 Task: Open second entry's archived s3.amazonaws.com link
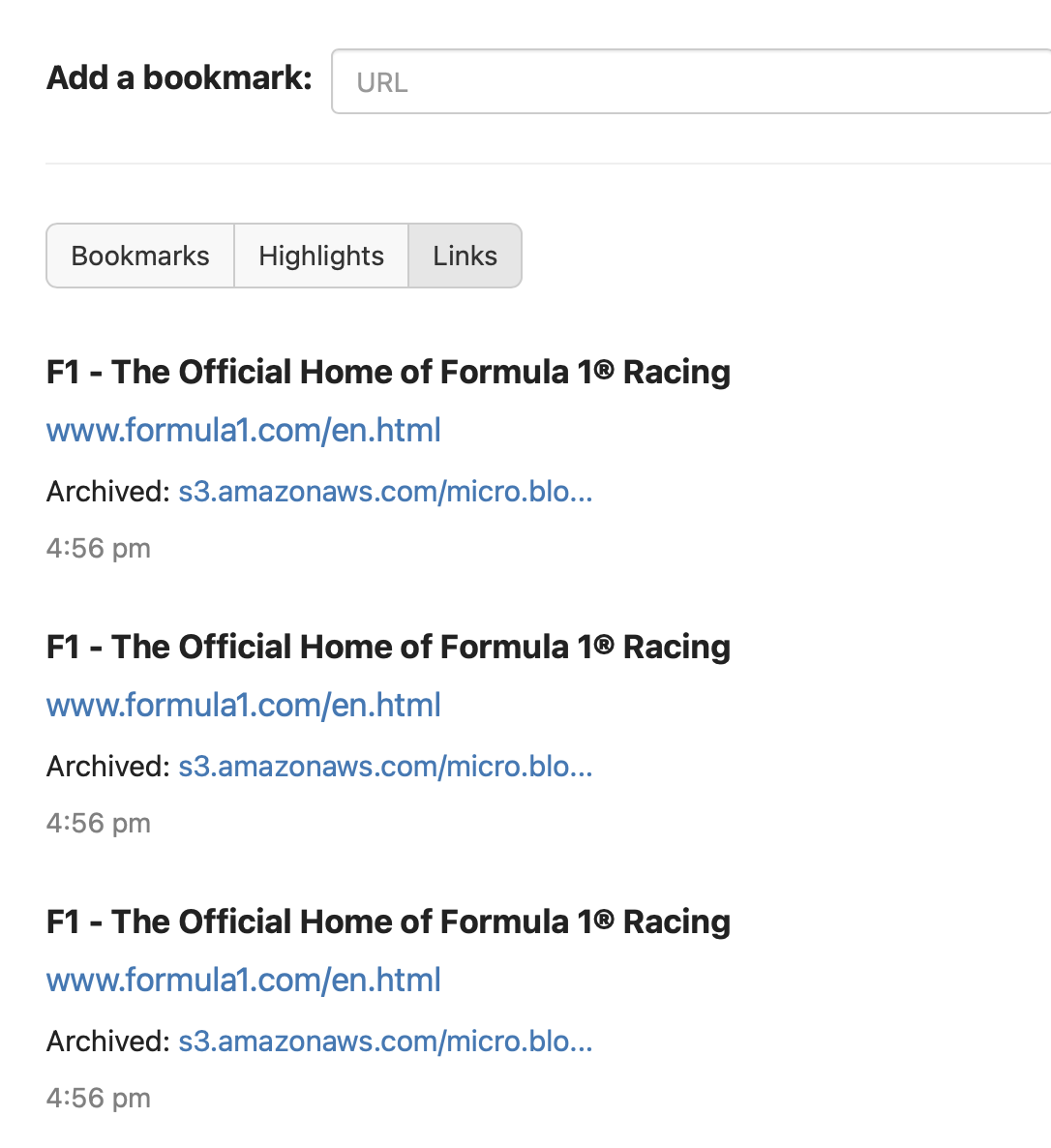pyautogui.click(x=386, y=767)
